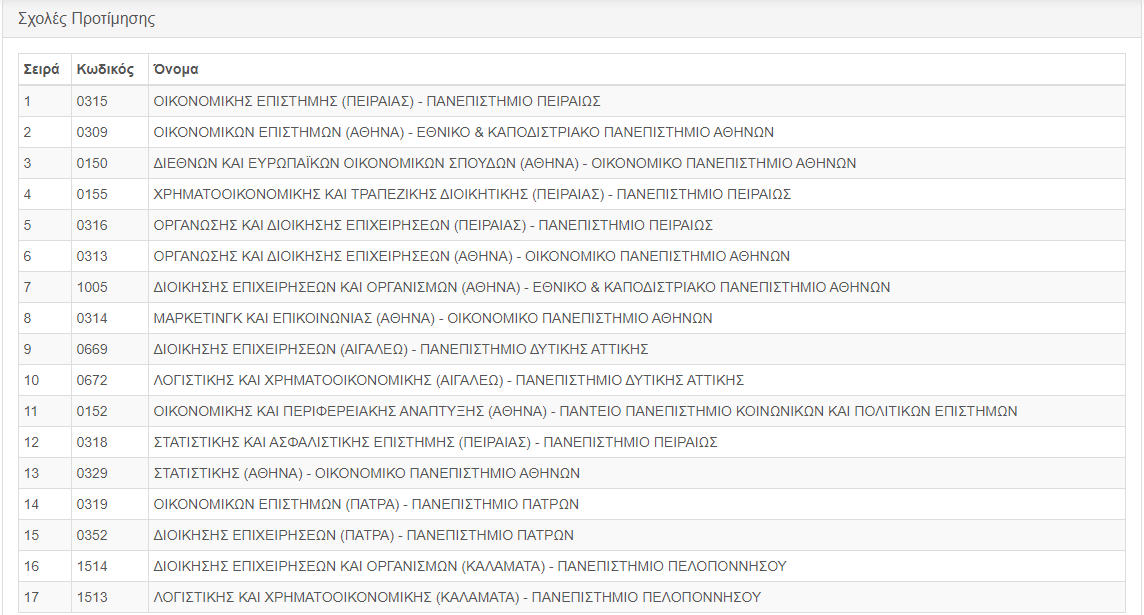Click the ΔΙΕΘΝΩΝ ΚΑΙ ΕΥΡΩΠΑΪΚΩΝ ΟΙΚΟΝΟΜΙΚΩΝ ΣΠΟΥΔΩΝ entry
This screenshot has height=615, width=1144.
pyautogui.click(x=504, y=163)
